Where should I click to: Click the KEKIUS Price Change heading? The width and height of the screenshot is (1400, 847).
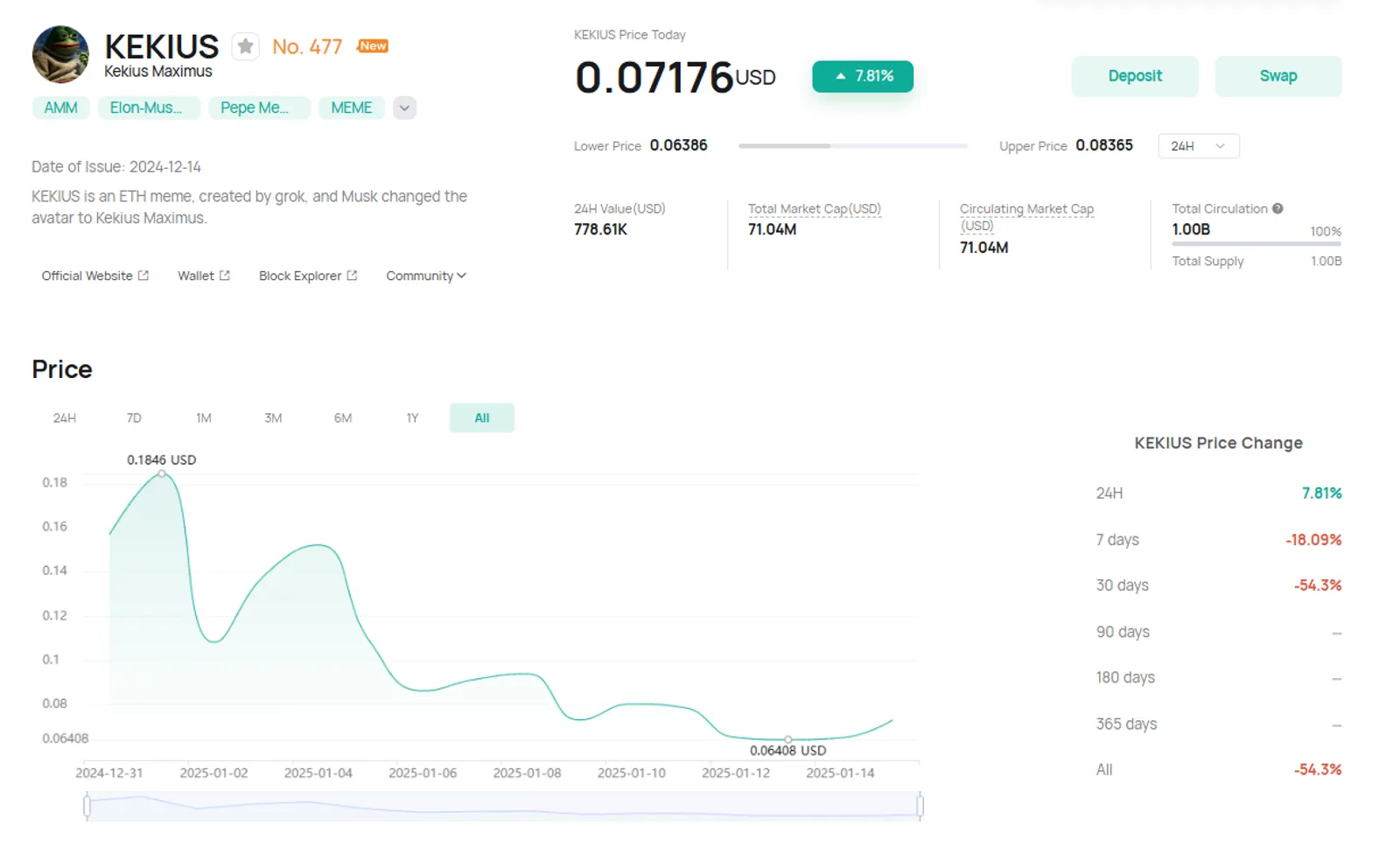click(x=1219, y=443)
